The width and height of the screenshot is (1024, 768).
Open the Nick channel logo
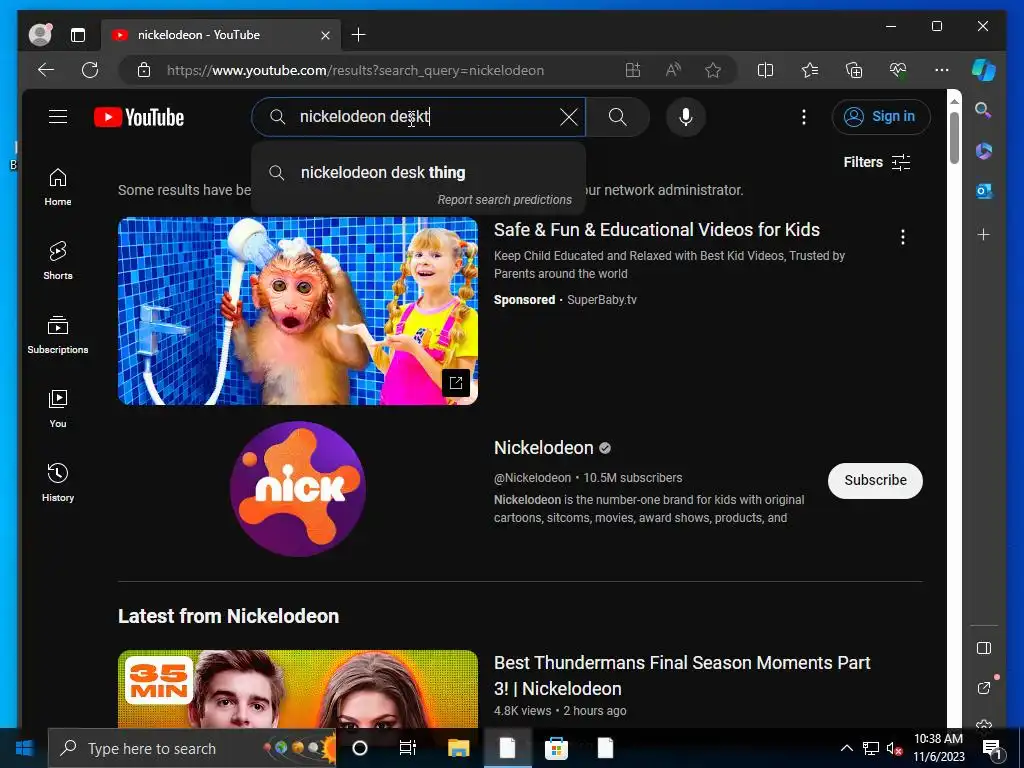(x=298, y=489)
